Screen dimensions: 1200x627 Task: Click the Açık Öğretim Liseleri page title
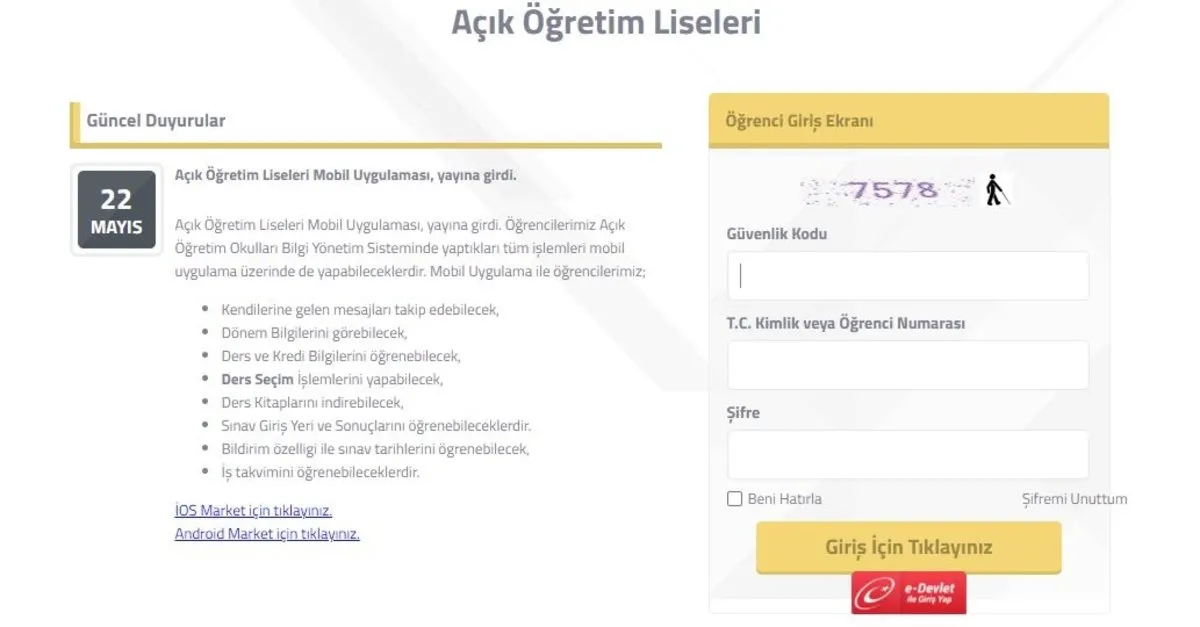[x=606, y=22]
